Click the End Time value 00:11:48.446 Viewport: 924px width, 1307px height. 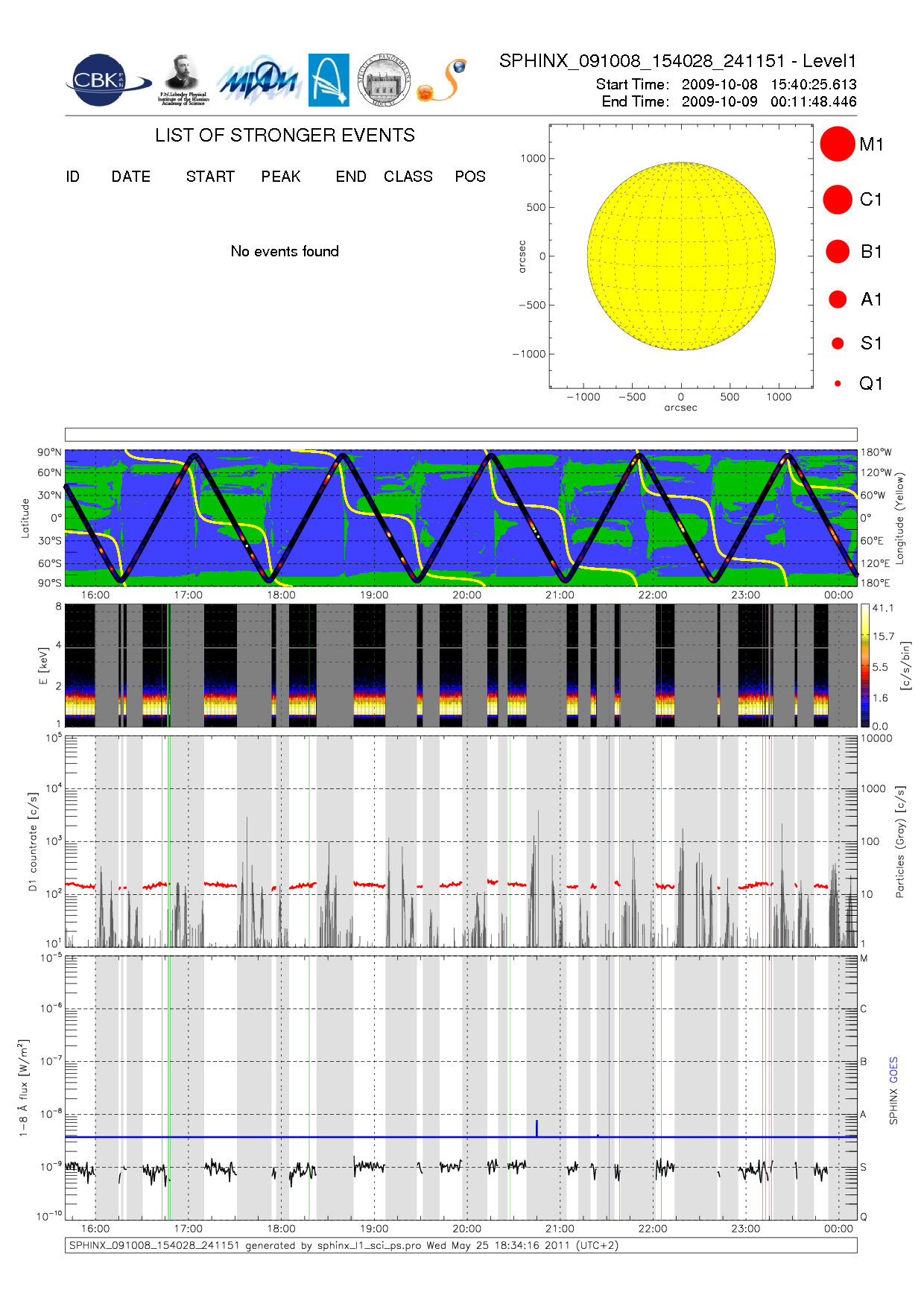pos(814,101)
